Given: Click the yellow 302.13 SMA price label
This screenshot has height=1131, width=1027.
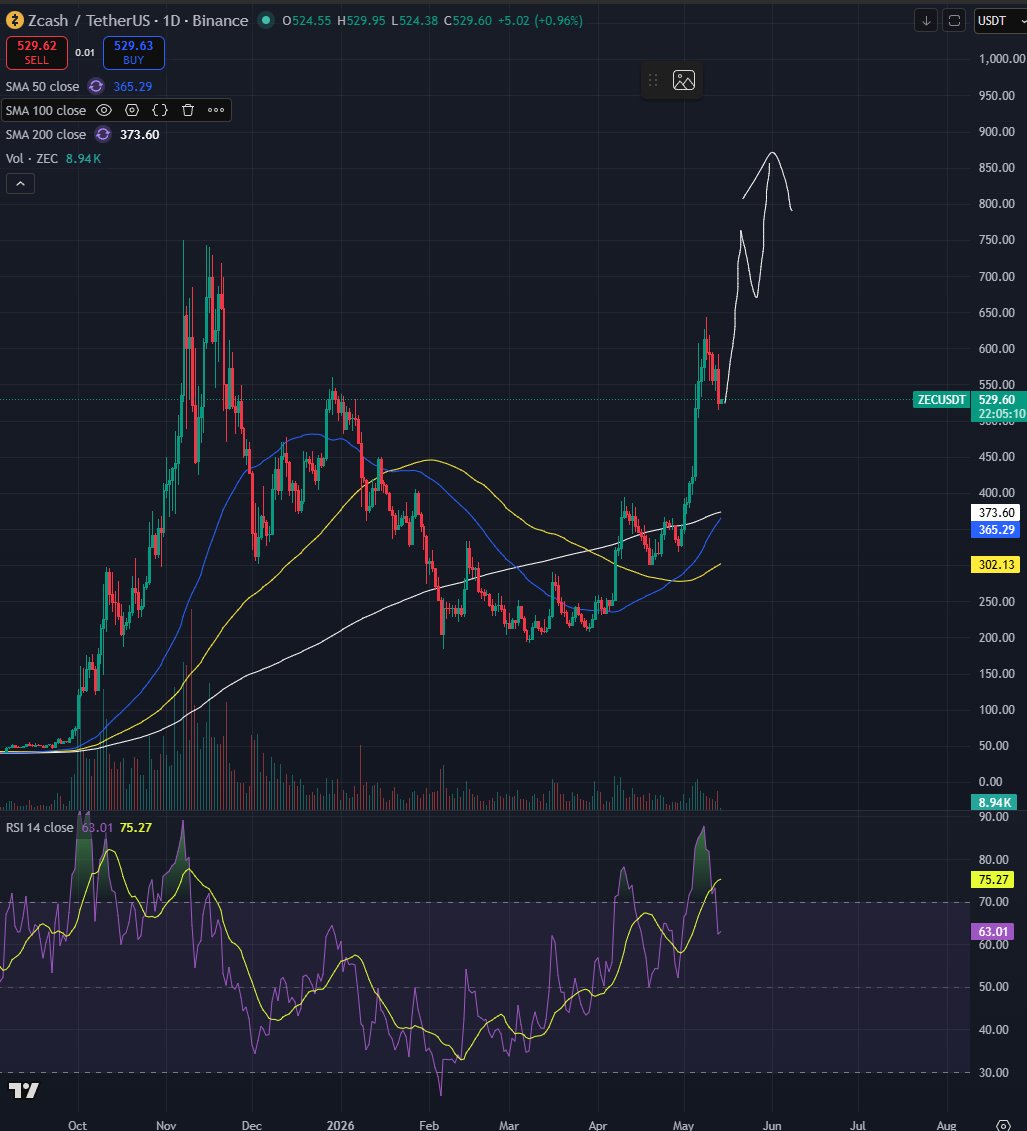Looking at the screenshot, I should (996, 565).
